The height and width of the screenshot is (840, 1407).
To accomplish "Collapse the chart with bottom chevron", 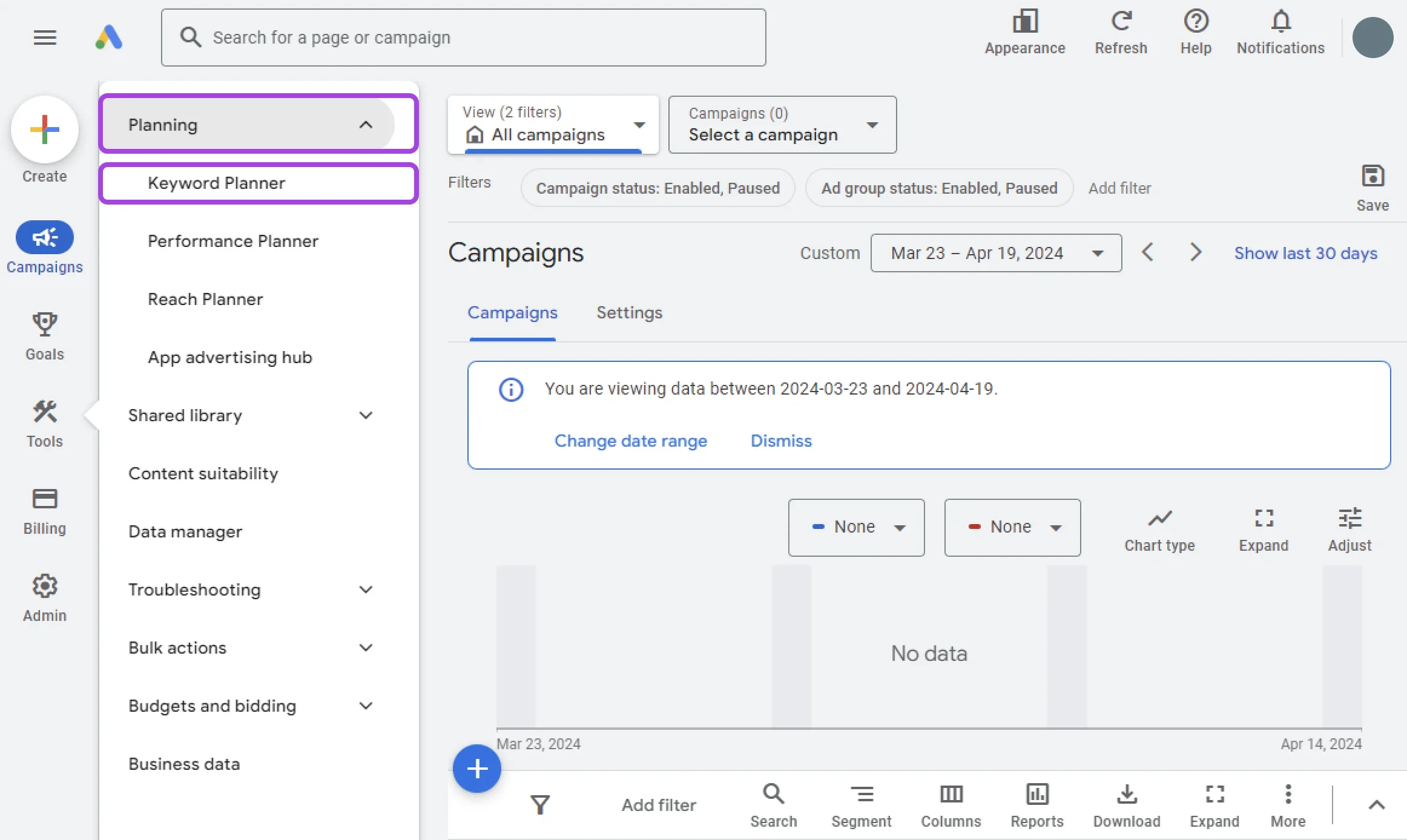I will click(1377, 805).
